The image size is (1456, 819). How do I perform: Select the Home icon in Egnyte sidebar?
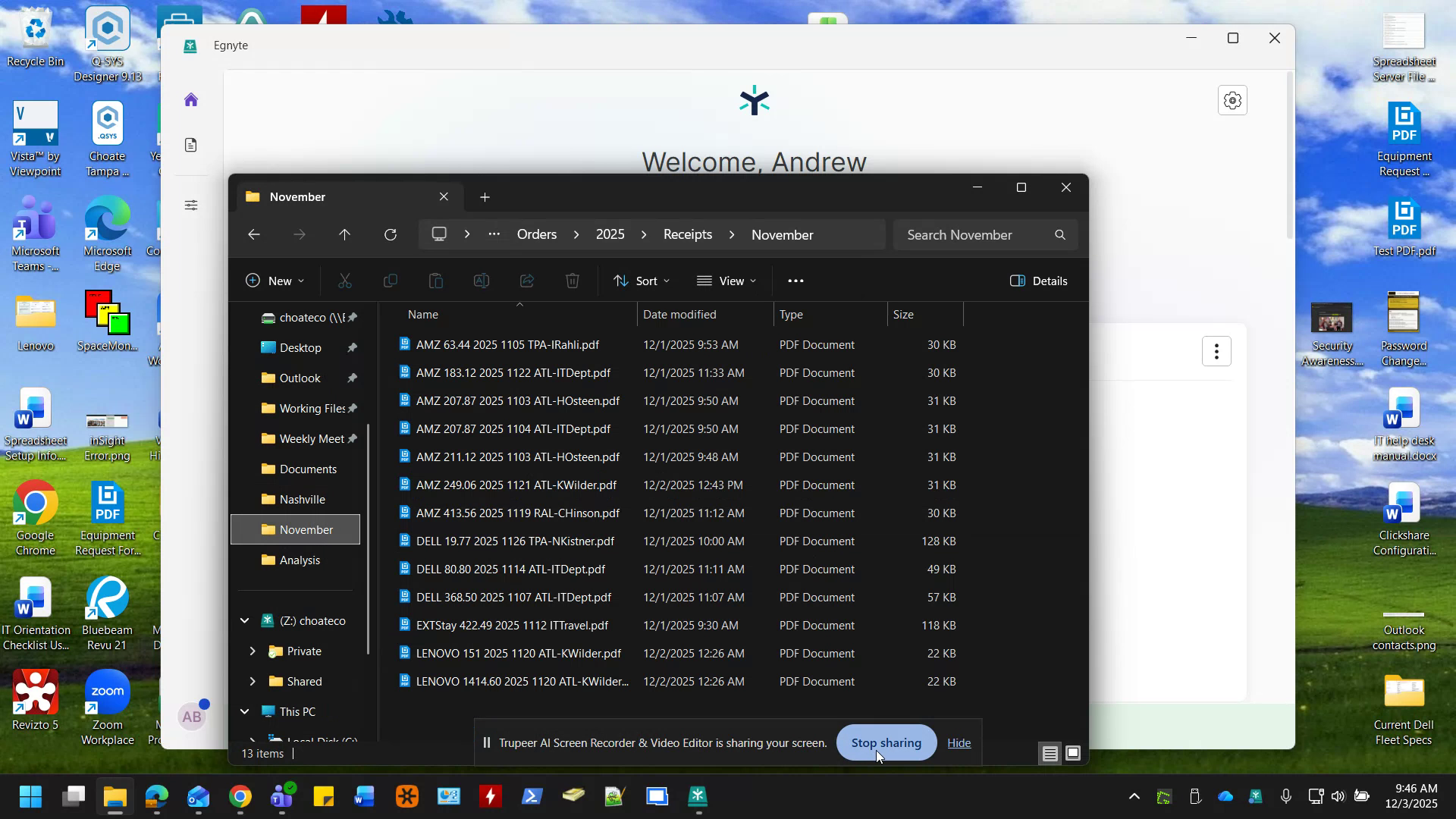point(190,99)
